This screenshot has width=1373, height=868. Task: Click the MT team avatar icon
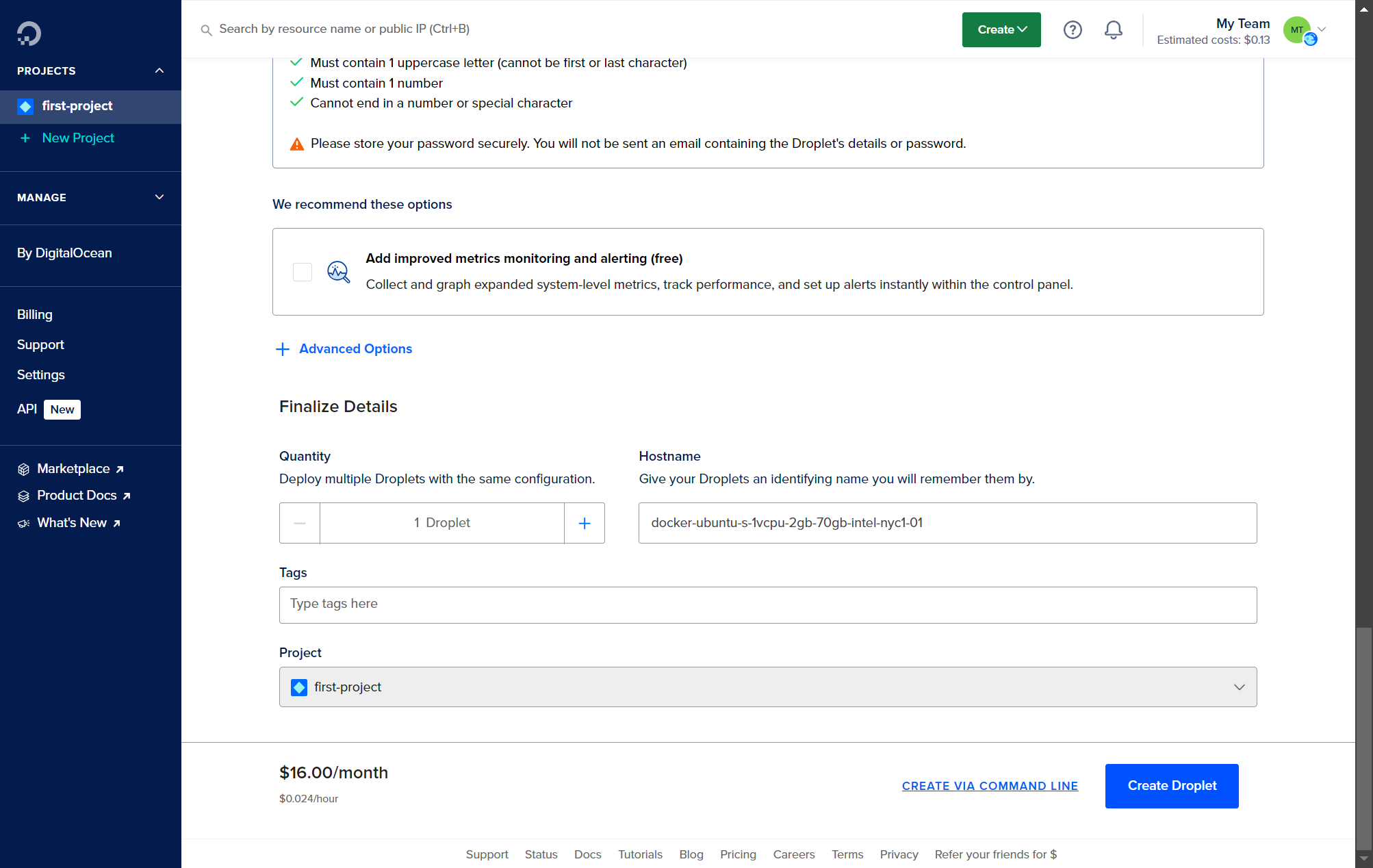[1298, 30]
